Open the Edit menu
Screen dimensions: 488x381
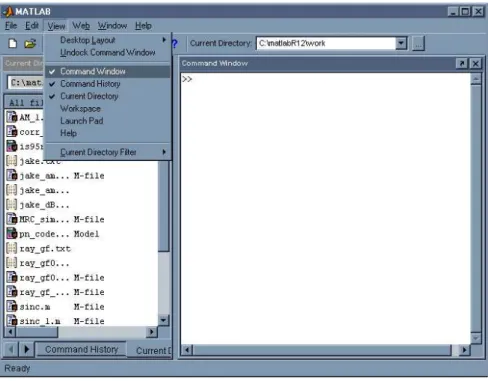point(32,26)
